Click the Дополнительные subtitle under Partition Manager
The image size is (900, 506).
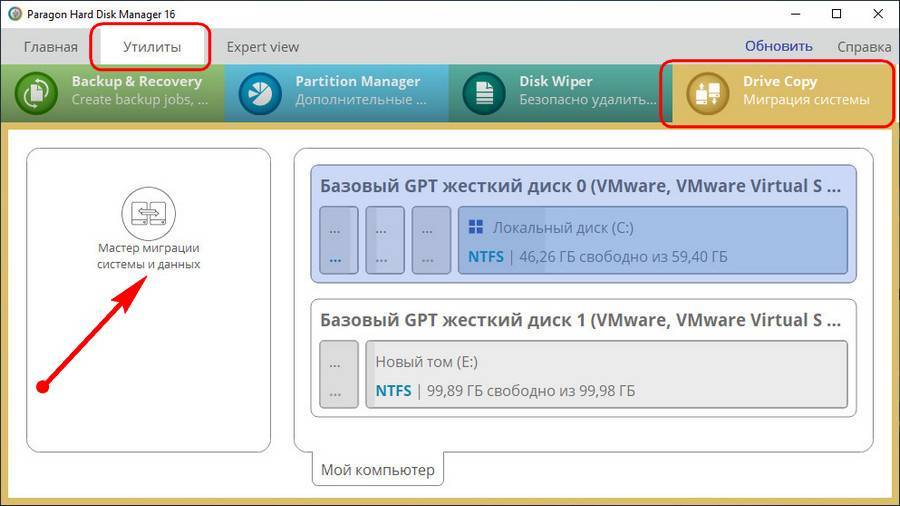pos(361,100)
